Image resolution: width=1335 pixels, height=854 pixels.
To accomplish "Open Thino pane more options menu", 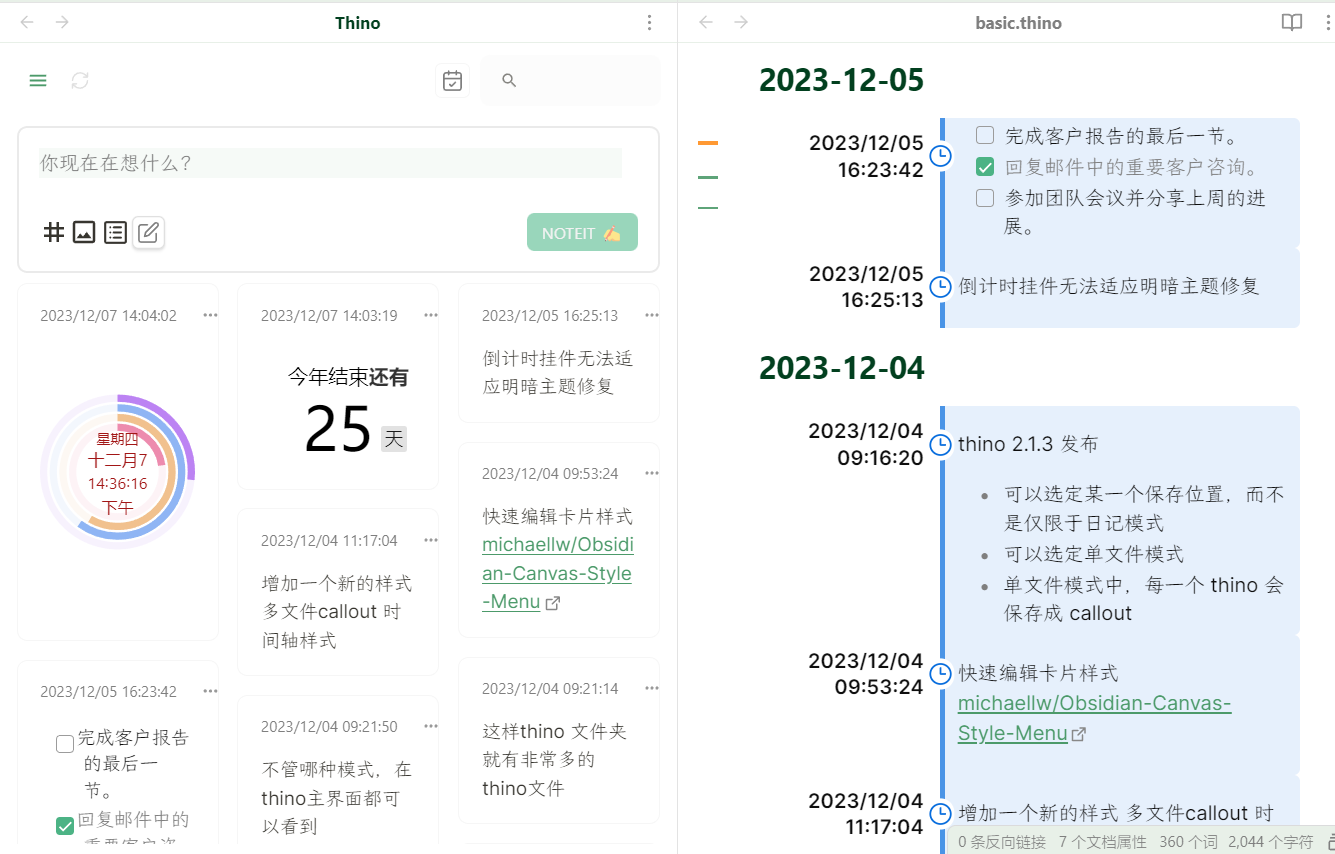I will click(x=650, y=22).
